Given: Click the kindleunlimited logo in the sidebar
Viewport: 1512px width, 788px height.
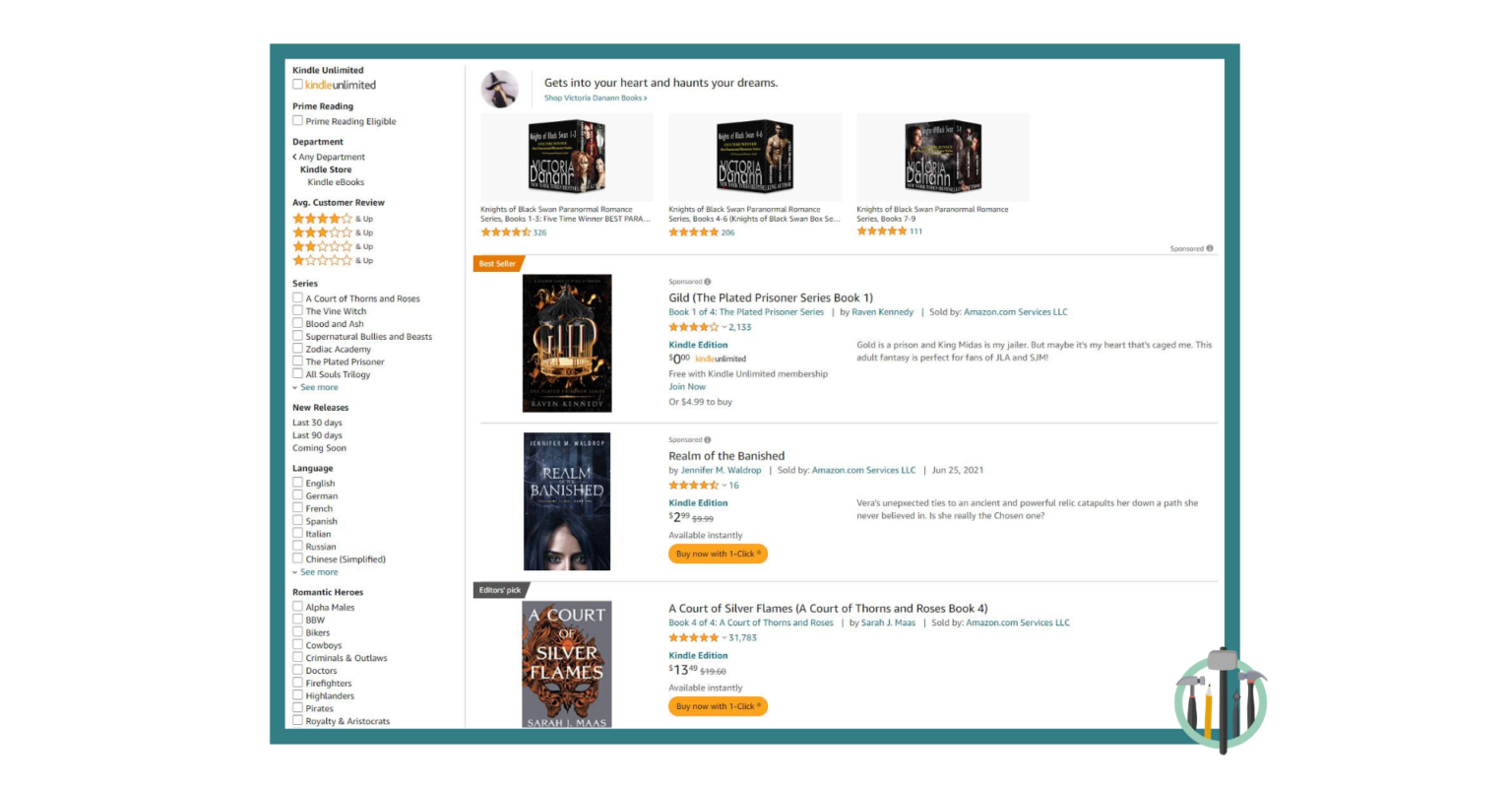Looking at the screenshot, I should coord(339,85).
